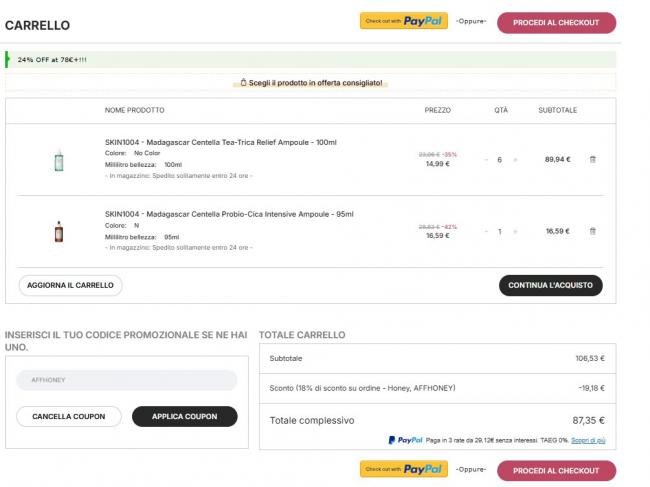Select the 89,94 € row subtotal
This screenshot has width=650, height=487.
point(558,159)
